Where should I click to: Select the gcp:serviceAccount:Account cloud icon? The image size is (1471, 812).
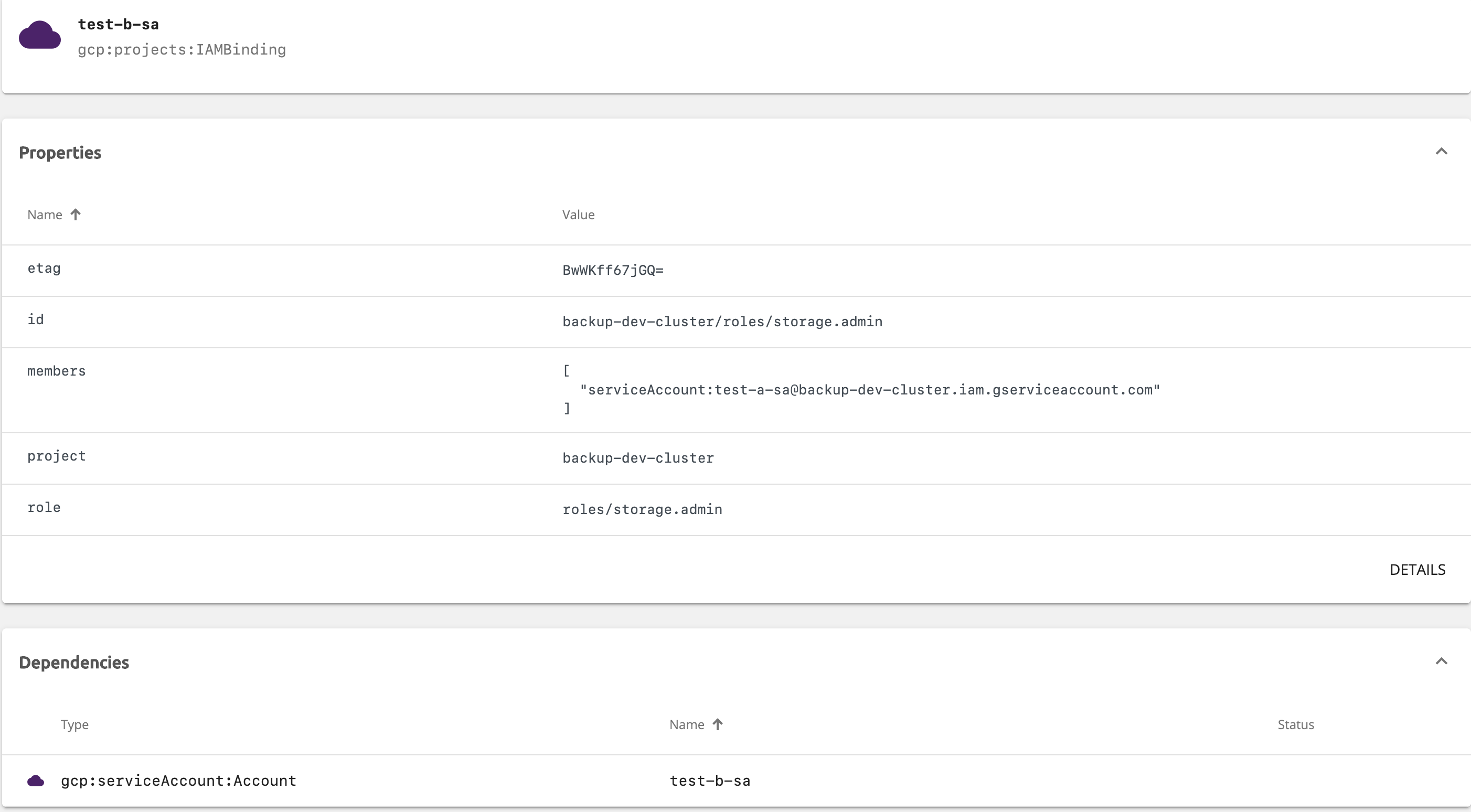35,781
